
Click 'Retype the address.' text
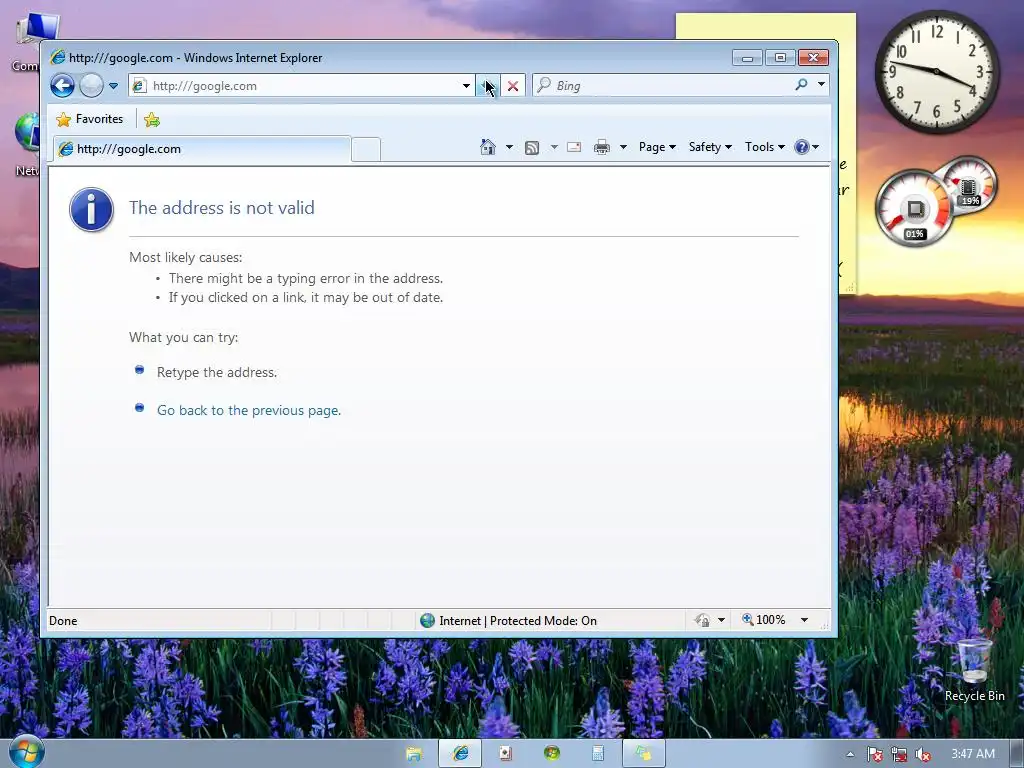[x=217, y=372]
